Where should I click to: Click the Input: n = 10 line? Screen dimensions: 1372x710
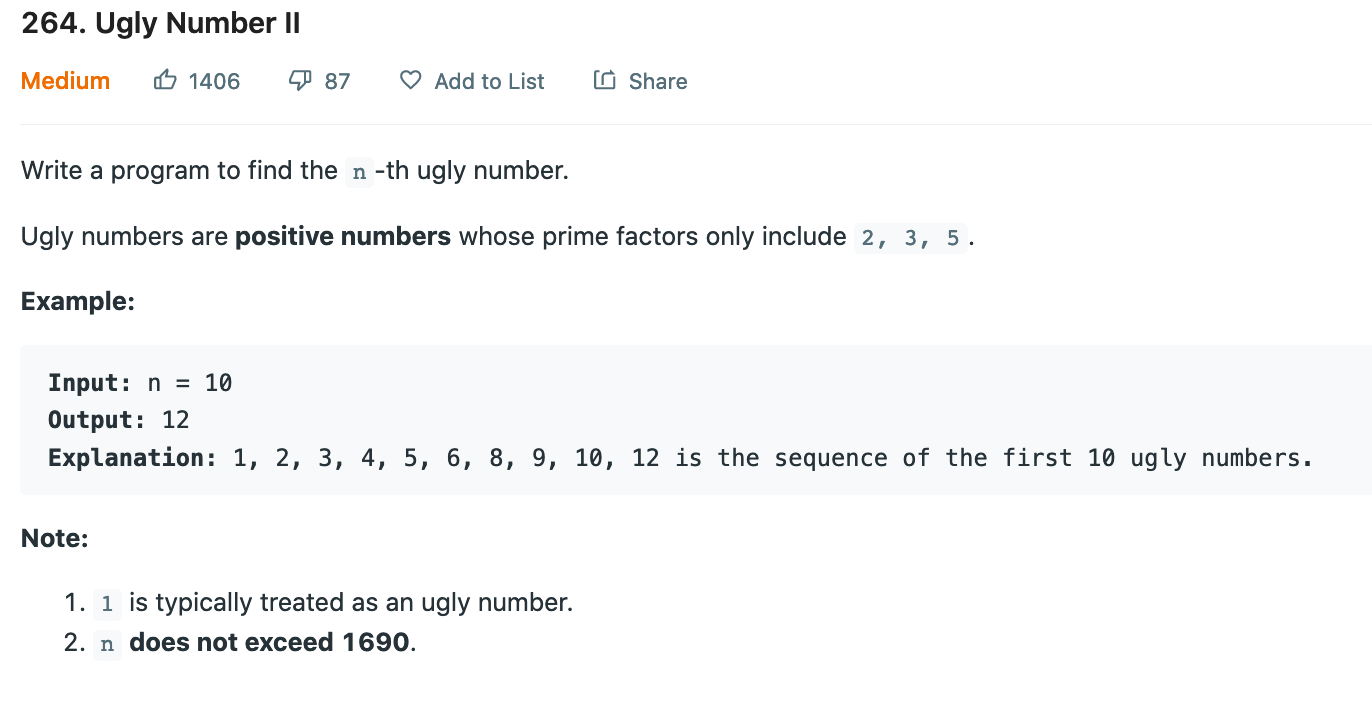coord(140,383)
